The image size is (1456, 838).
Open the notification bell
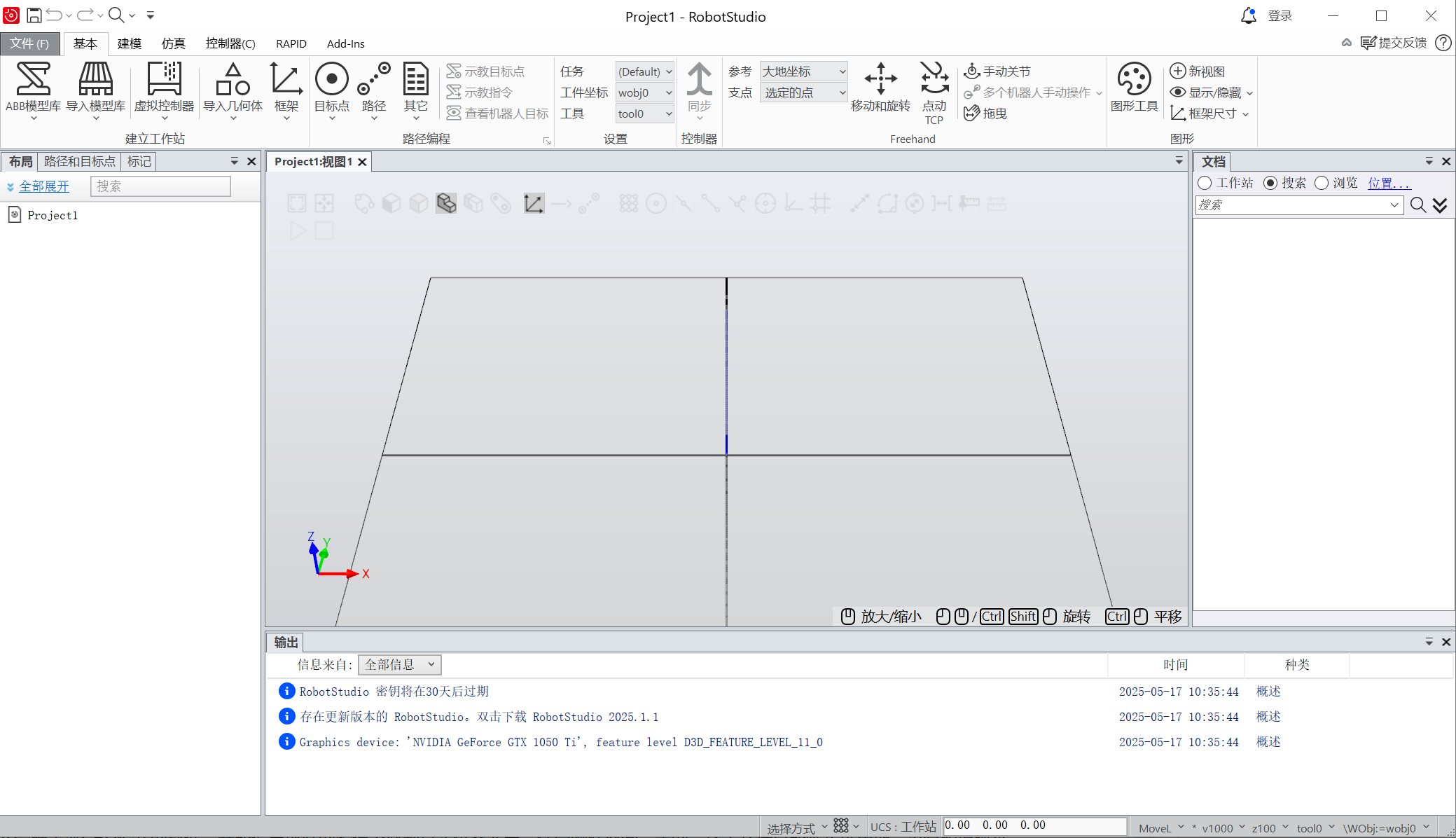[1248, 15]
